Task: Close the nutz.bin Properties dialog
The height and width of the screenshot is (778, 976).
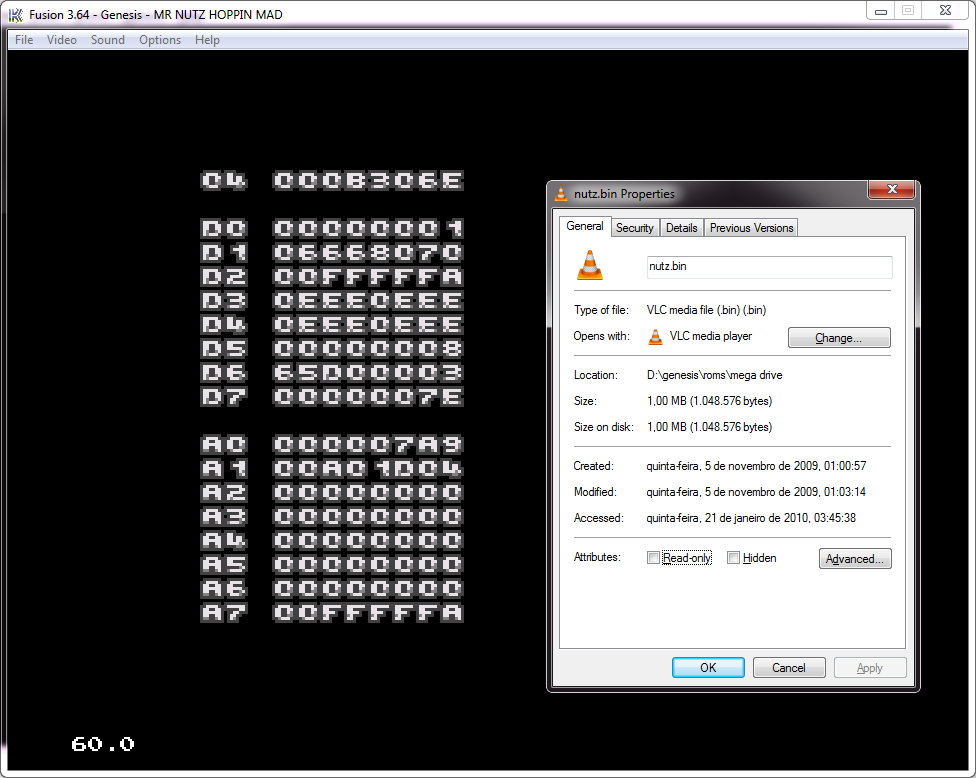Action: click(891, 189)
